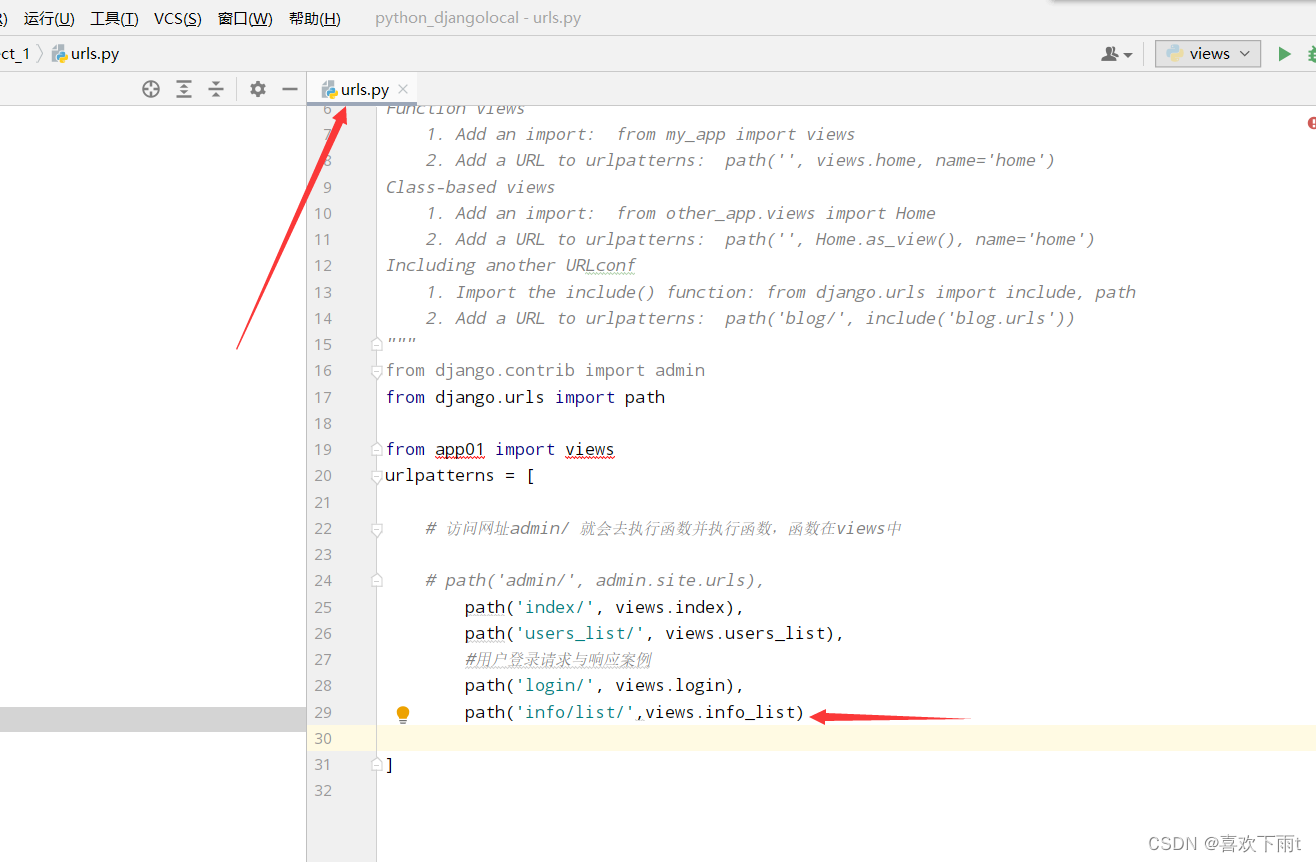This screenshot has width=1316, height=862.
Task: Open the VCS(S) menu
Action: coord(177,18)
